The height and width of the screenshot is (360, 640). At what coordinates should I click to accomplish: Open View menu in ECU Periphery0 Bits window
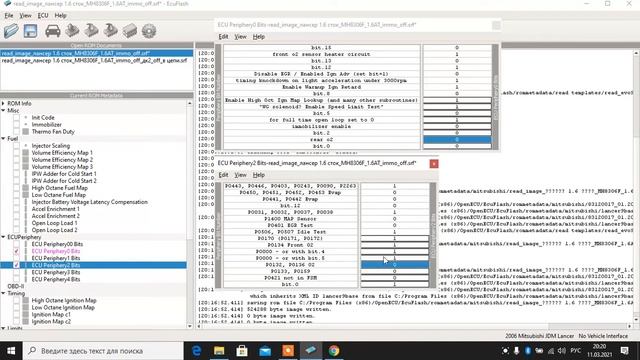click(x=240, y=37)
